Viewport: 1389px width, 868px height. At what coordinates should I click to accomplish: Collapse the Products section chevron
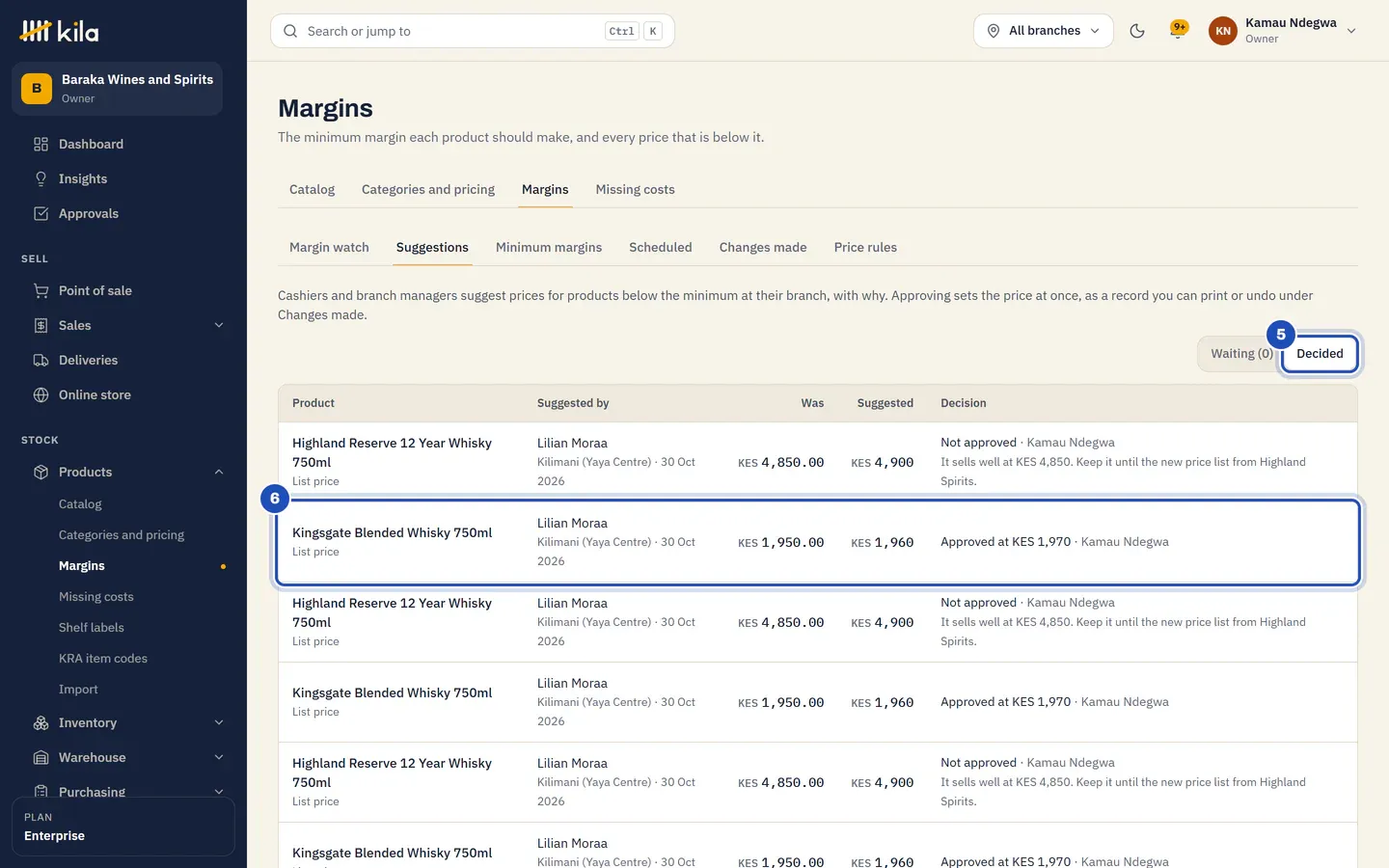[x=219, y=473]
